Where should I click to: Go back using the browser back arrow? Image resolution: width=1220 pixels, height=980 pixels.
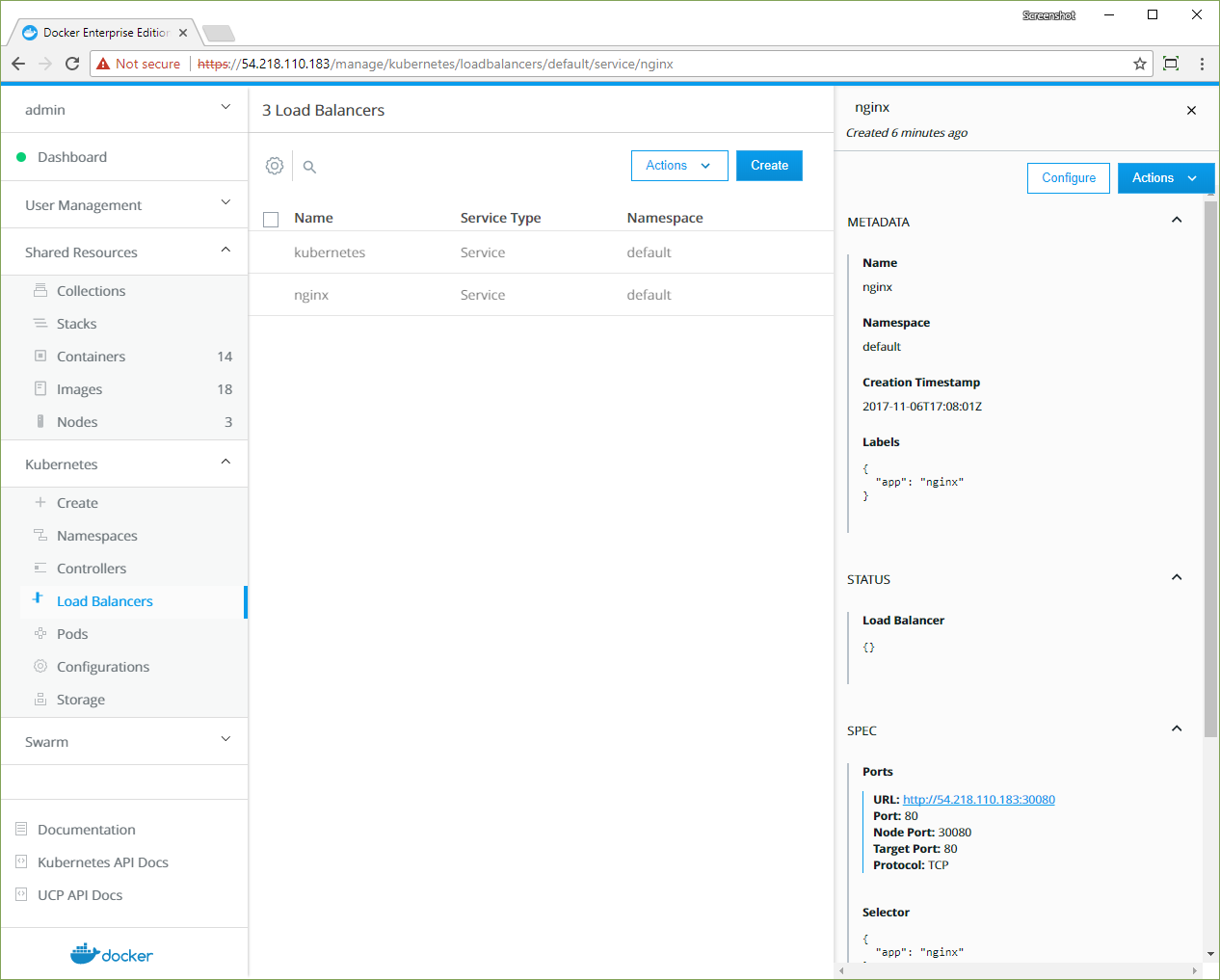(x=18, y=64)
